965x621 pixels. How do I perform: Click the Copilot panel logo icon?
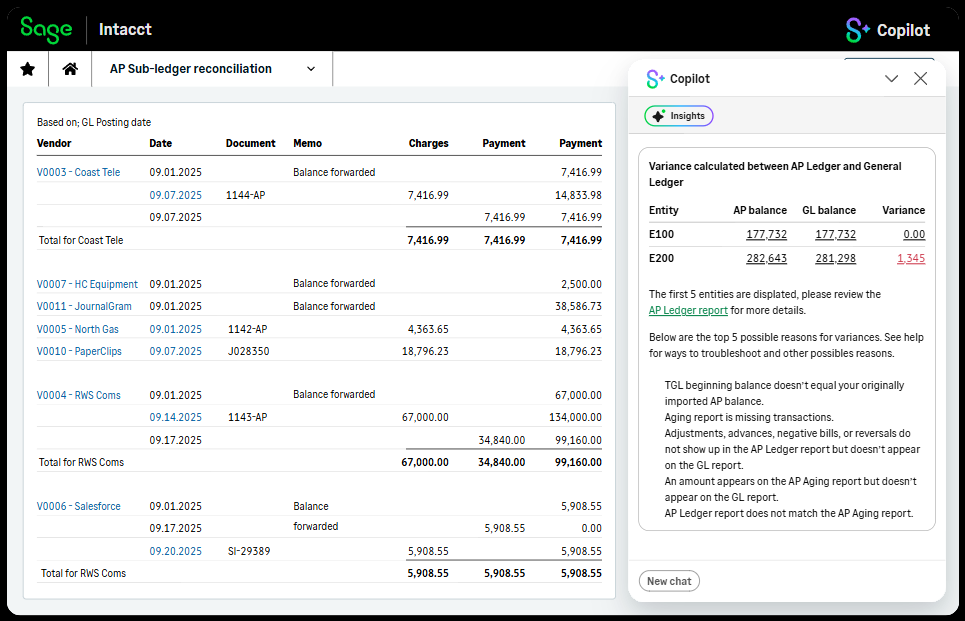(655, 79)
